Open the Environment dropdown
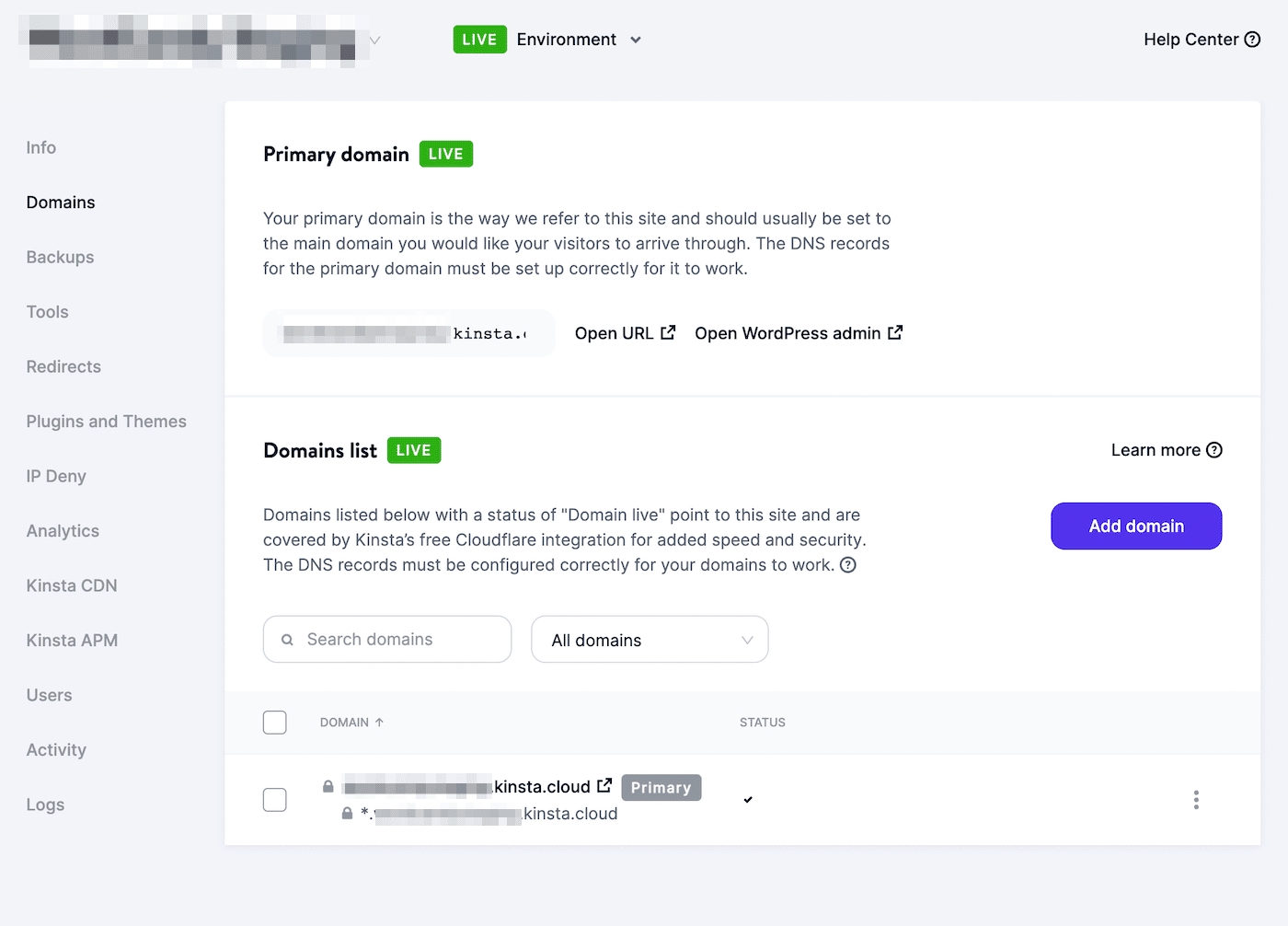The image size is (1288, 926). (x=579, y=39)
